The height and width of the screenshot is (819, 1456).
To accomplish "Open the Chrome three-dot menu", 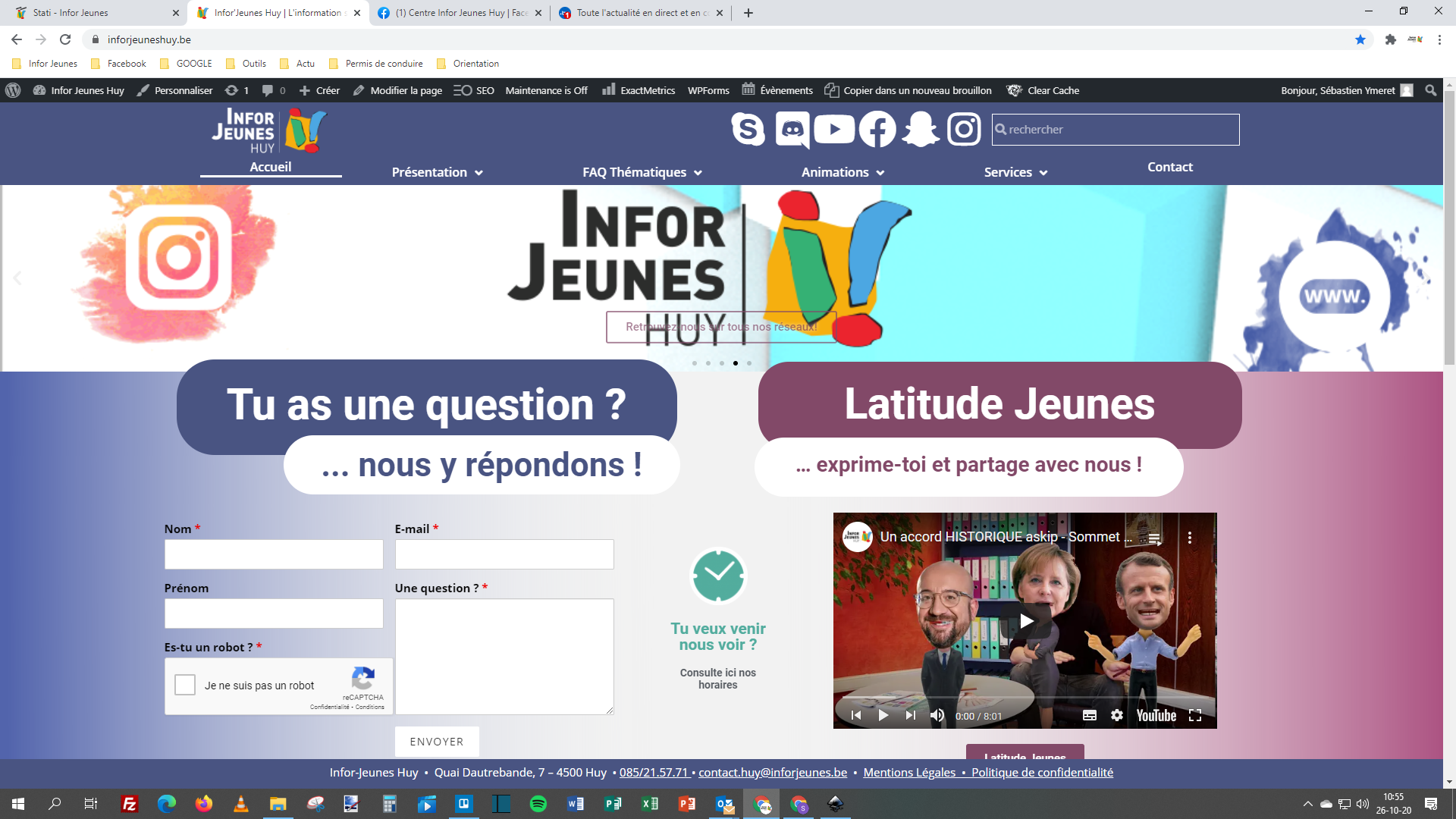I will pyautogui.click(x=1439, y=39).
